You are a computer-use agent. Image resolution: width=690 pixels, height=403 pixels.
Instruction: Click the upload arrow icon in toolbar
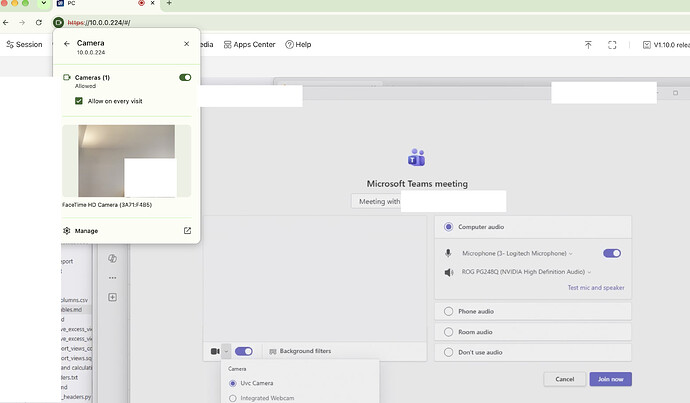tap(588, 45)
